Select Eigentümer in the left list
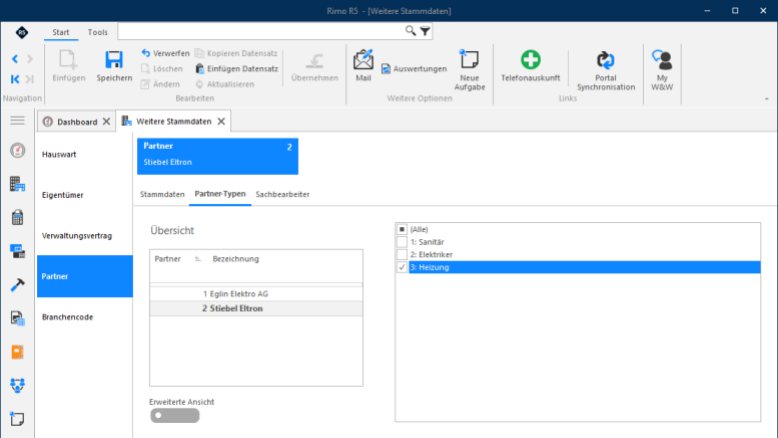 [x=85, y=195]
